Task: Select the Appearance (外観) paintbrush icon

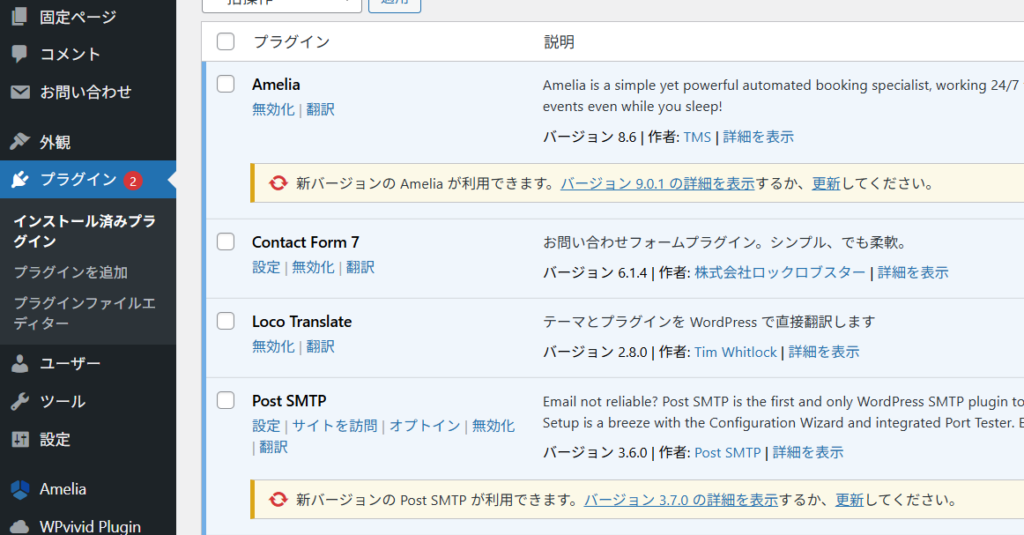Action: [x=20, y=142]
